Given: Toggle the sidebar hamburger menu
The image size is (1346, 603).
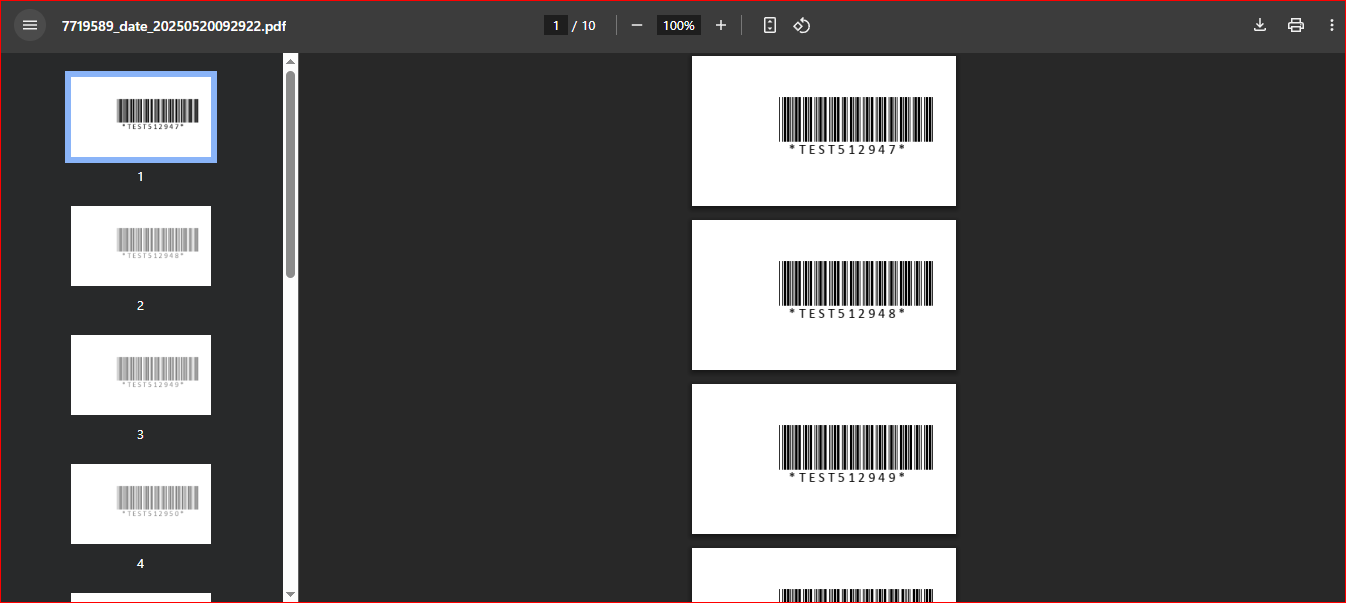Looking at the screenshot, I should point(30,25).
